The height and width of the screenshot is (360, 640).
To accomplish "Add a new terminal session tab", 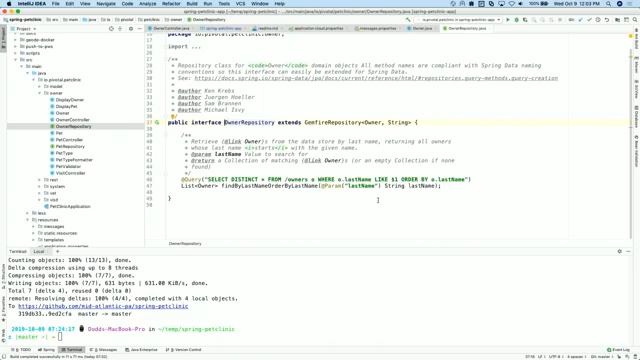I will 58,251.
